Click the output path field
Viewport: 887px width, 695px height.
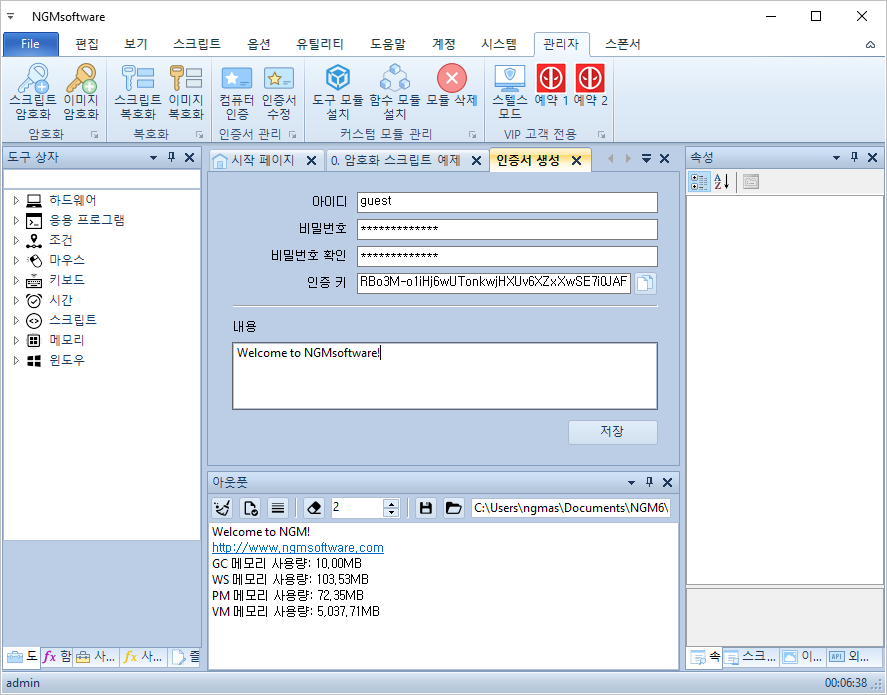coord(571,508)
